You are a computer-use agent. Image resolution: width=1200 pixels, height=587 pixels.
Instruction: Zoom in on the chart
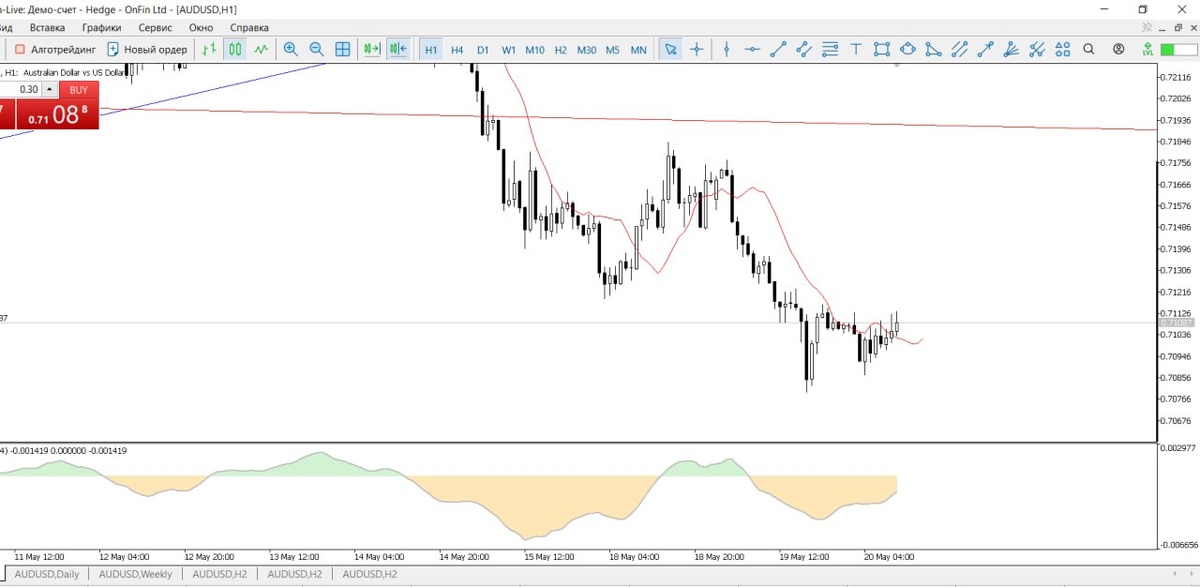291,49
